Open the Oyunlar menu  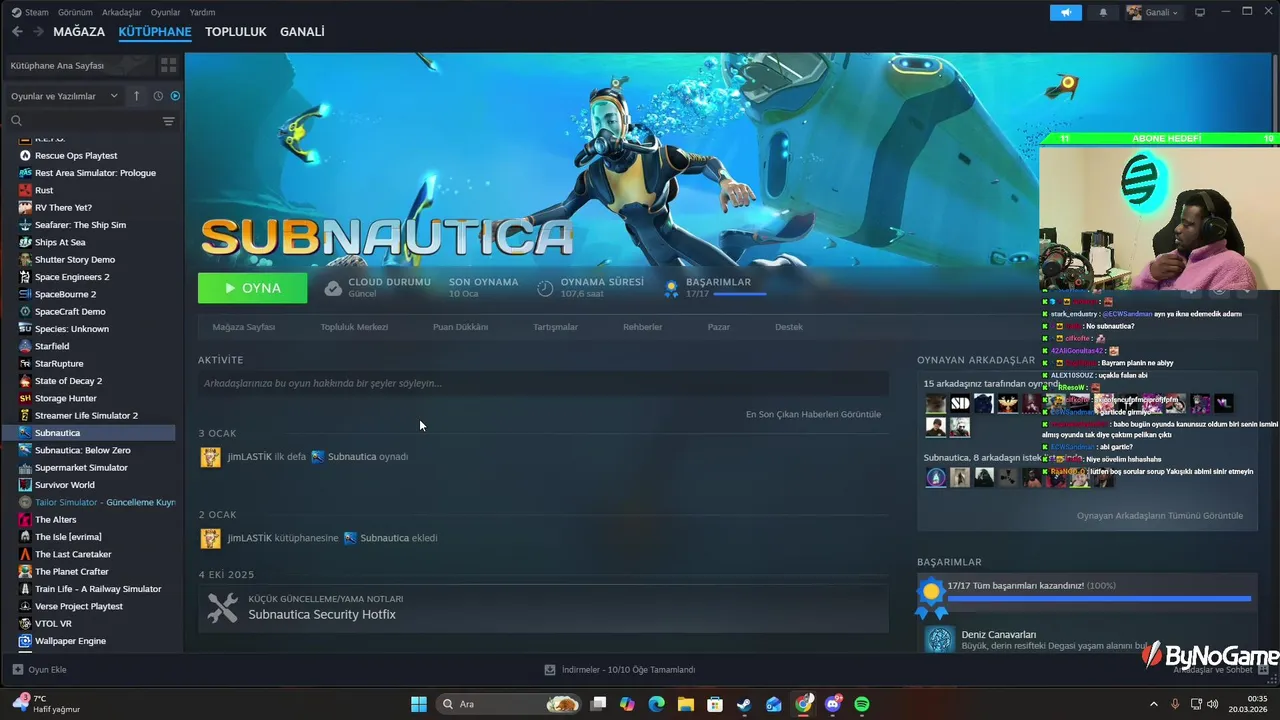(165, 12)
